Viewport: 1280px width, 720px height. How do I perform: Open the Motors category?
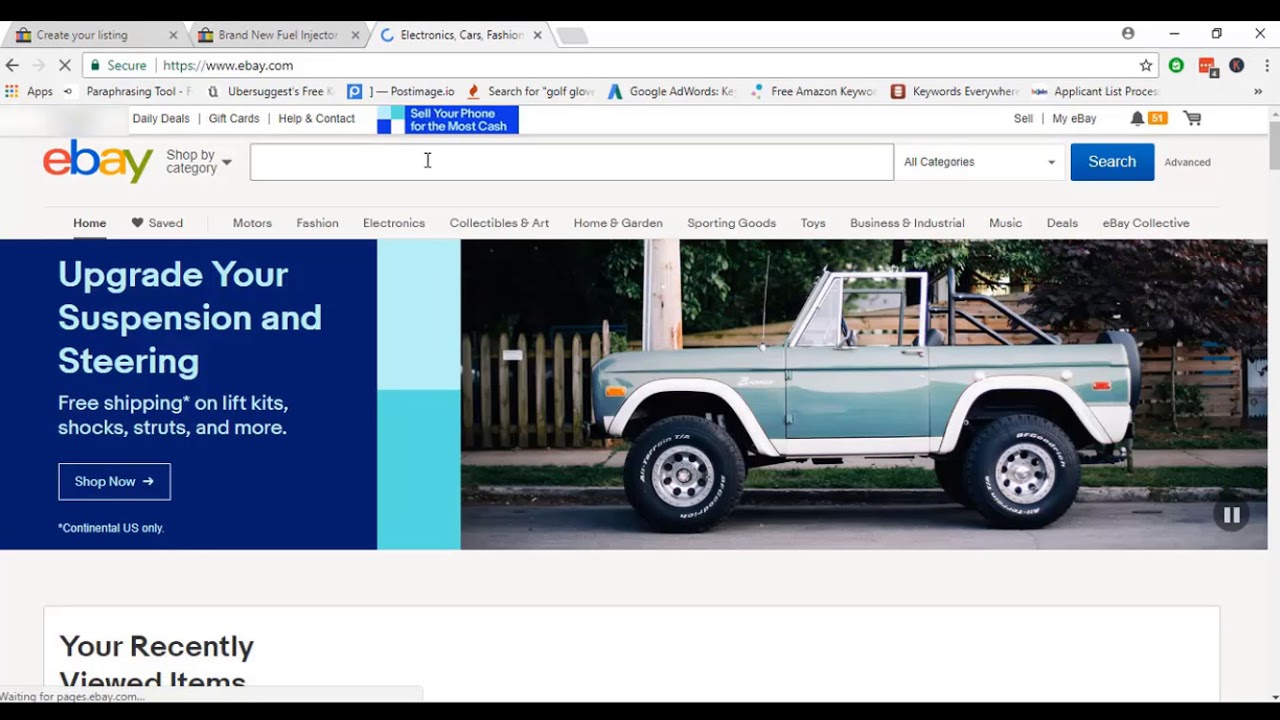tap(252, 223)
